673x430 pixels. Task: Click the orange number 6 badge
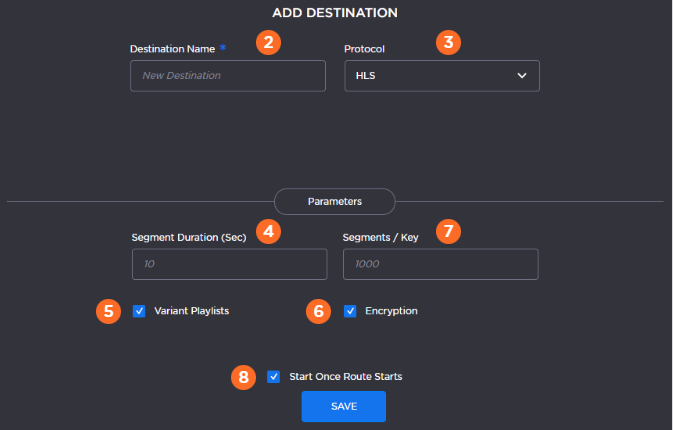point(318,311)
